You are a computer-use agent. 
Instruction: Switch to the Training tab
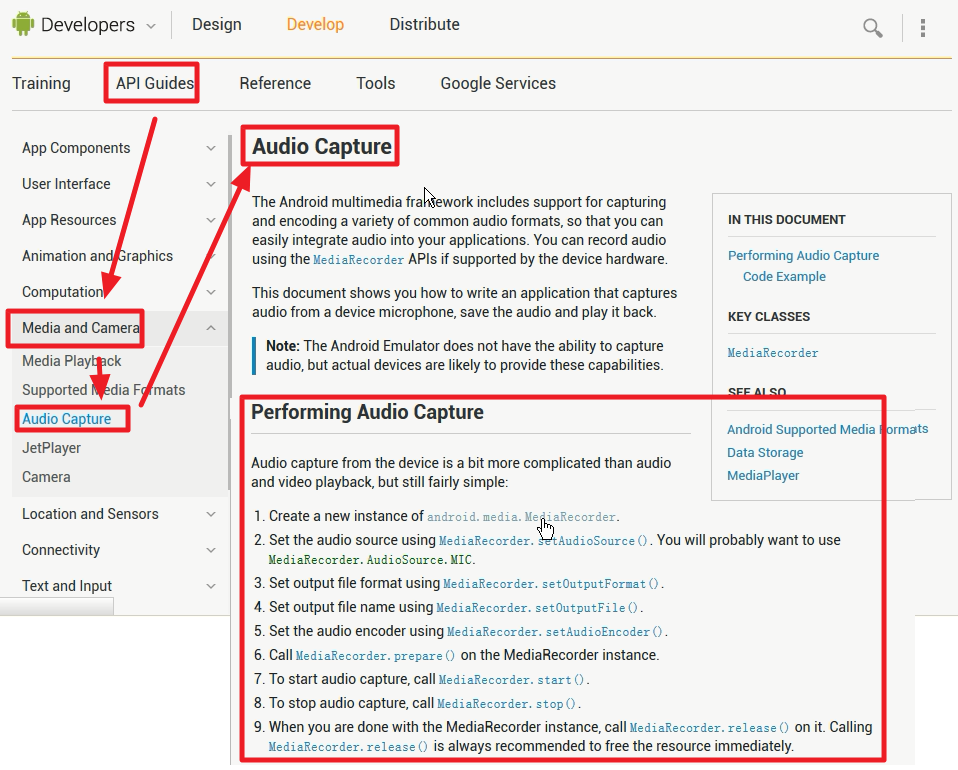click(x=42, y=83)
